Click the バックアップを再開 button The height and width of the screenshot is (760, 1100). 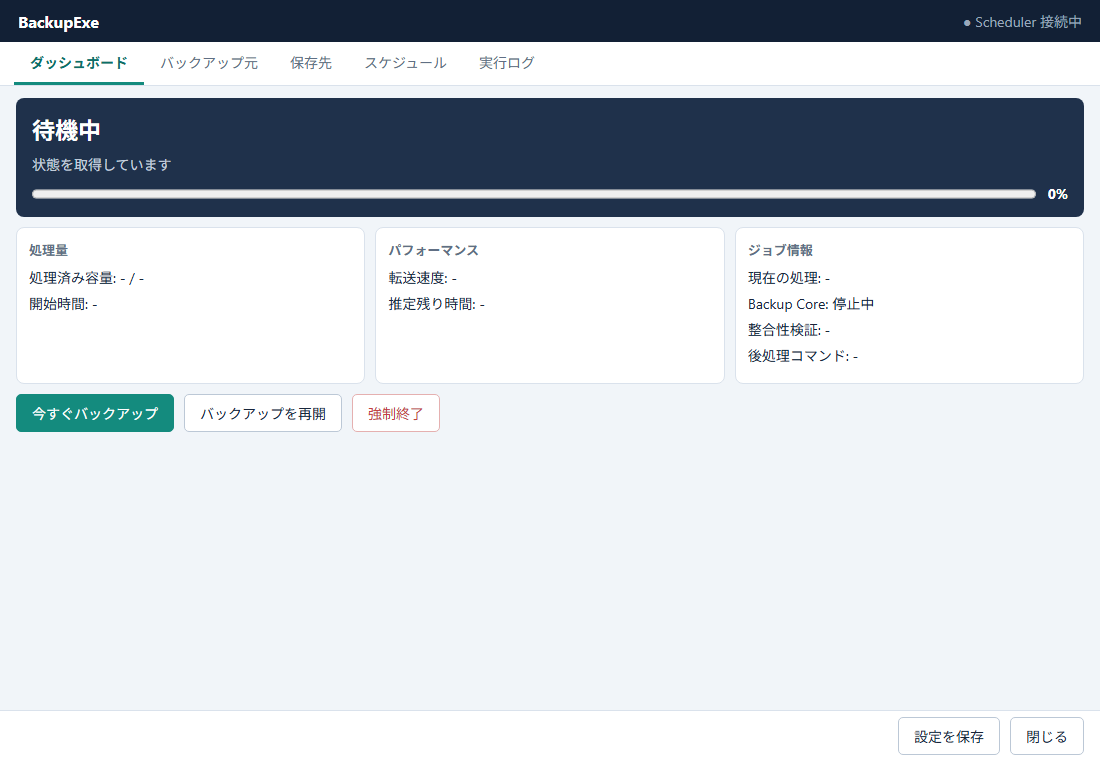pos(263,413)
